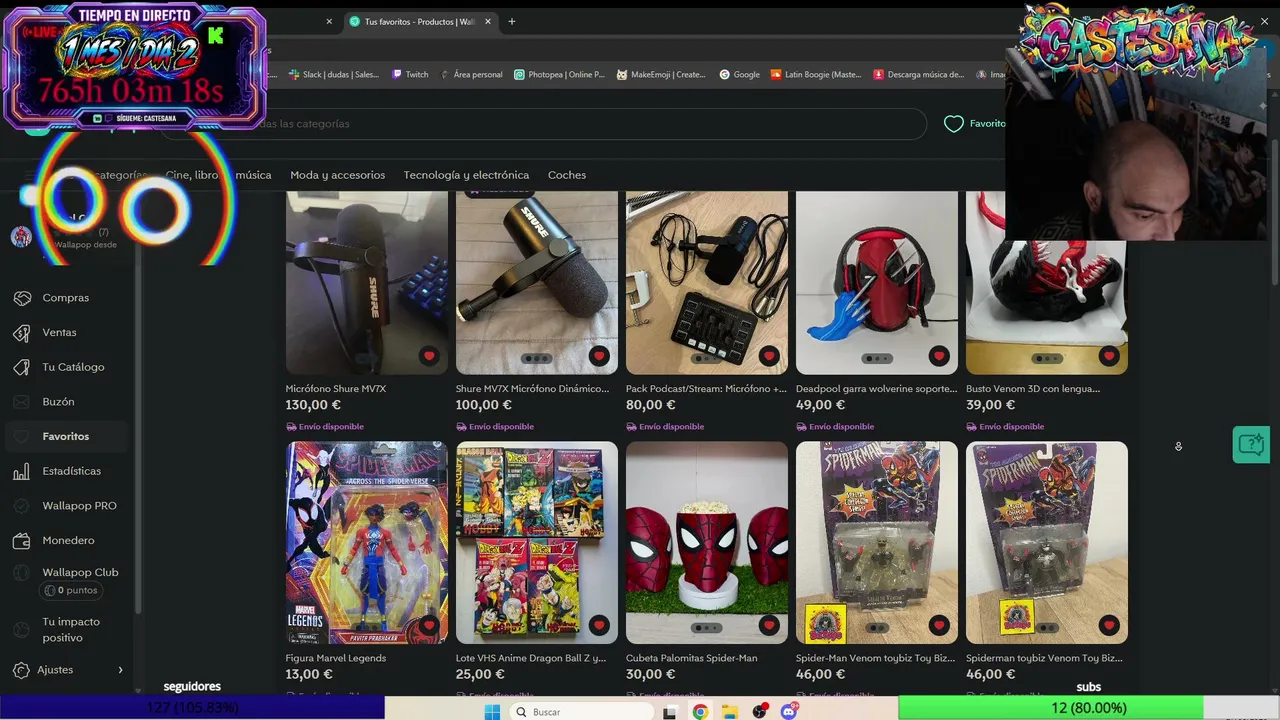Unfavorite the Pack Podcast/Stream item
Viewport: 1280px width, 720px height.
(x=769, y=356)
